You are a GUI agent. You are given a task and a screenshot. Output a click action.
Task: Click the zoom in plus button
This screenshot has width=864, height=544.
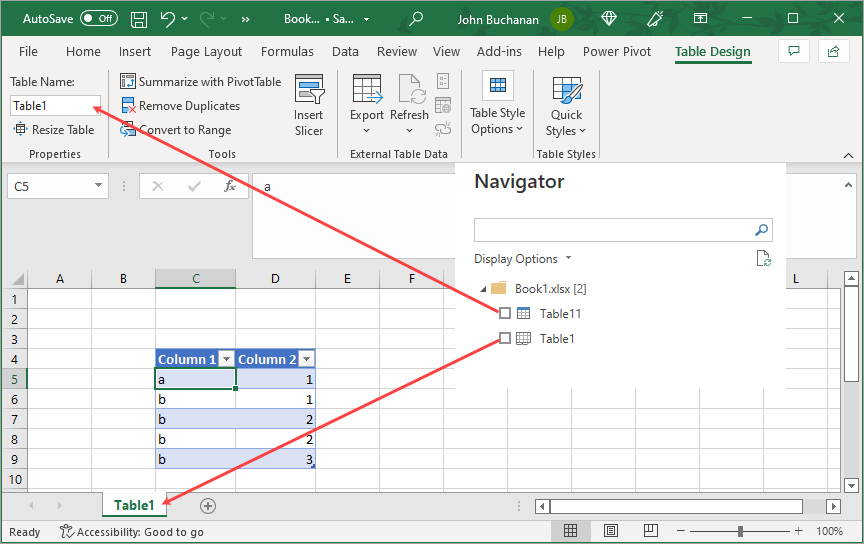coord(799,531)
